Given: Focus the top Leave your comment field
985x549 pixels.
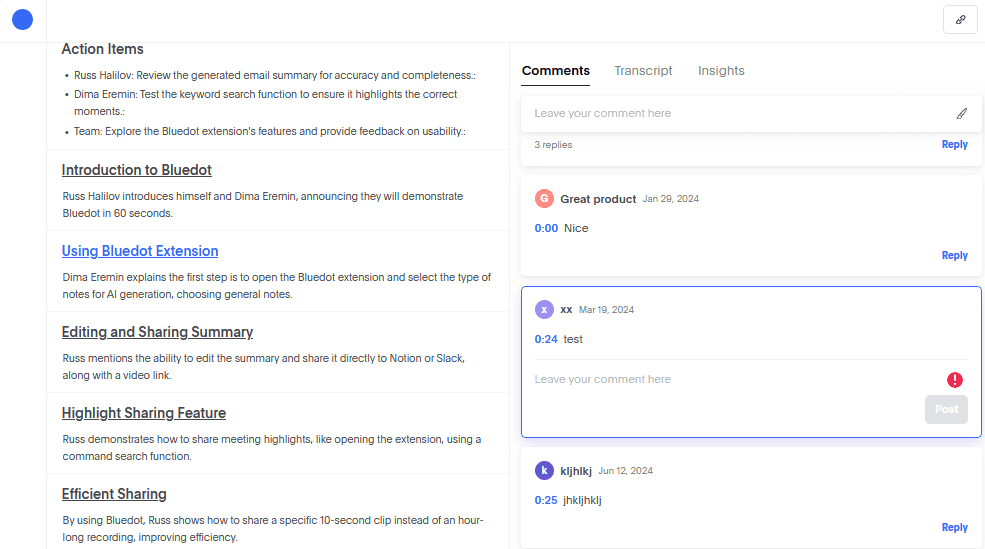Looking at the screenshot, I should tap(751, 114).
